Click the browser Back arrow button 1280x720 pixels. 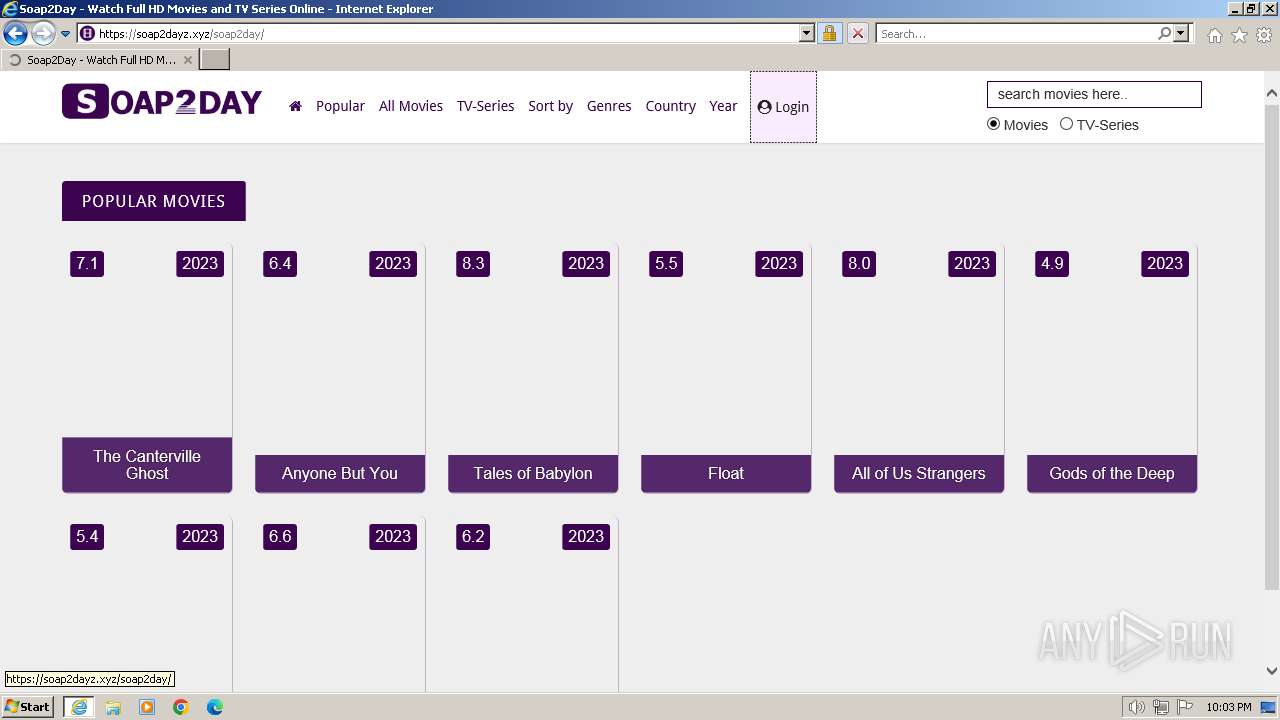click(x=15, y=34)
